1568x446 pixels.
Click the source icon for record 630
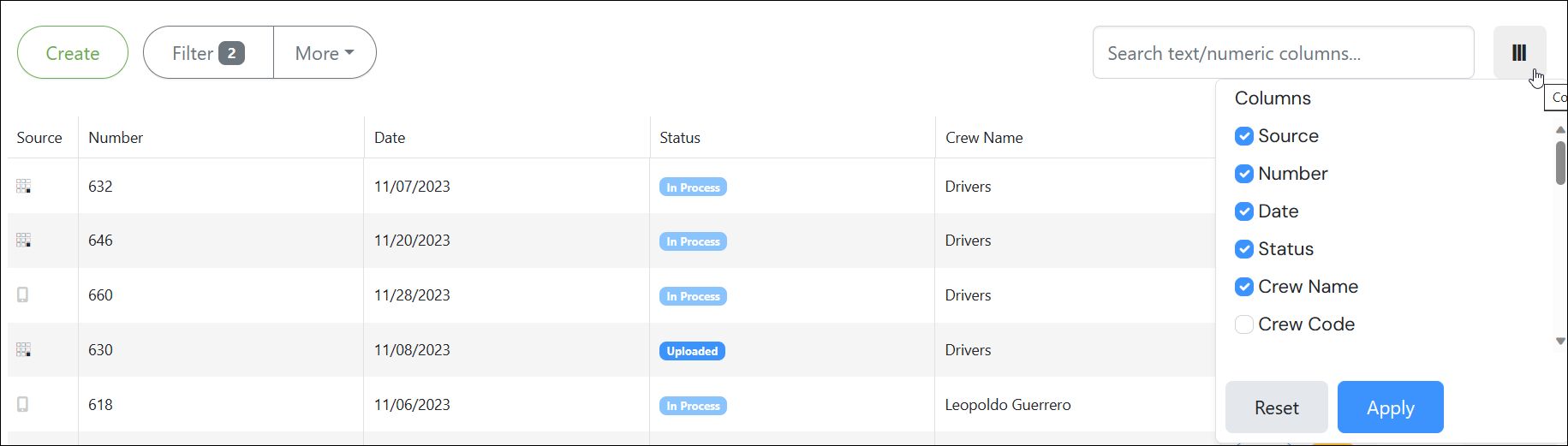point(23,350)
